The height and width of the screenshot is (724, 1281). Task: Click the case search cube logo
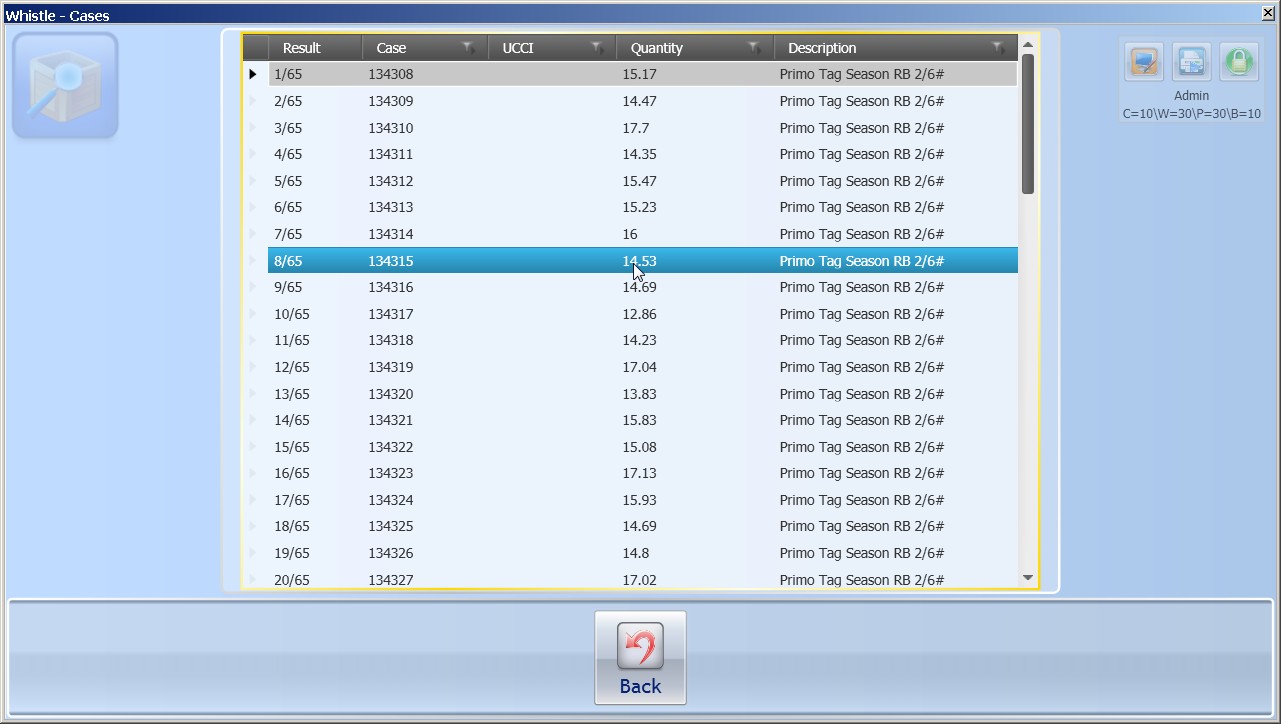coord(65,85)
